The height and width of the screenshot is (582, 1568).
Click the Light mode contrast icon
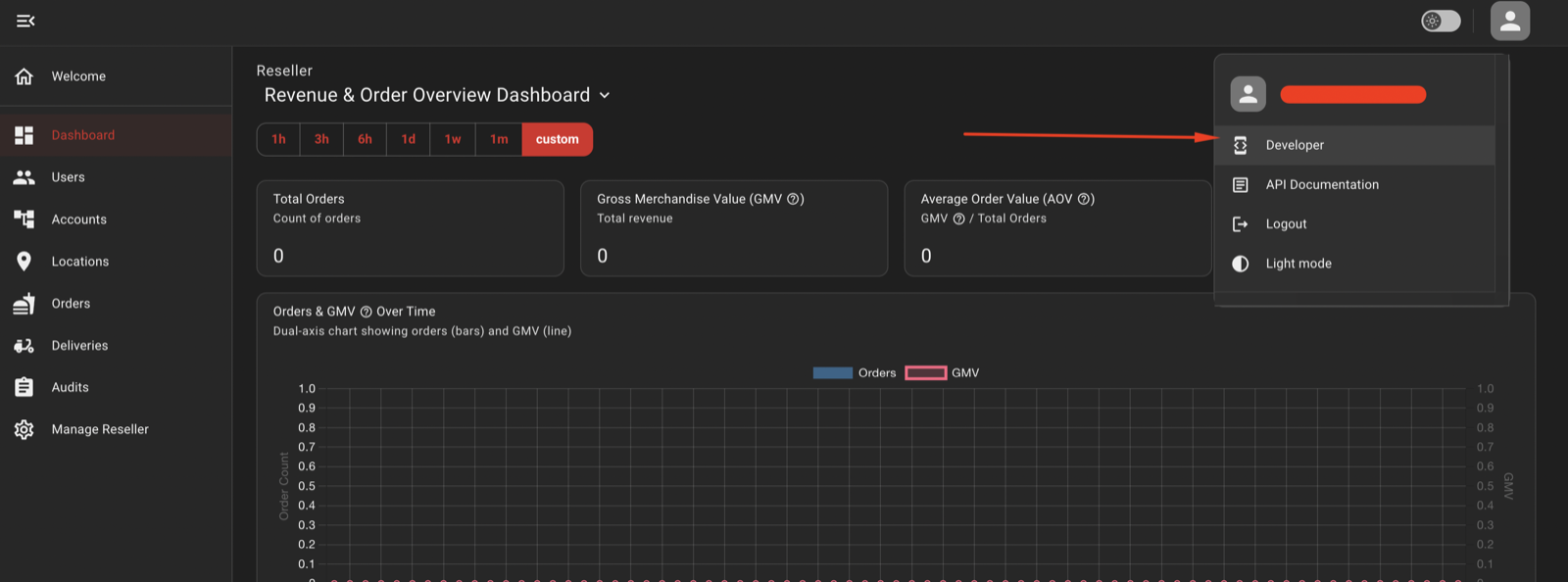(x=1241, y=264)
